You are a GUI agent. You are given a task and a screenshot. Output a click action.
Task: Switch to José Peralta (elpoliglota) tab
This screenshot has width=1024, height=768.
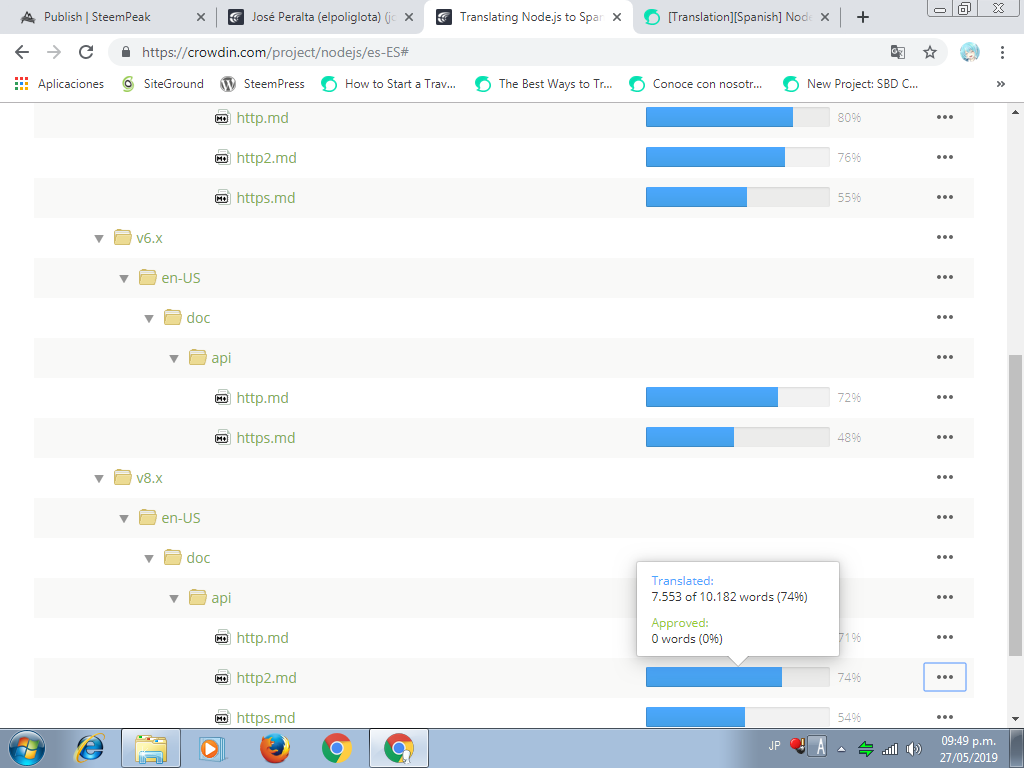312,17
